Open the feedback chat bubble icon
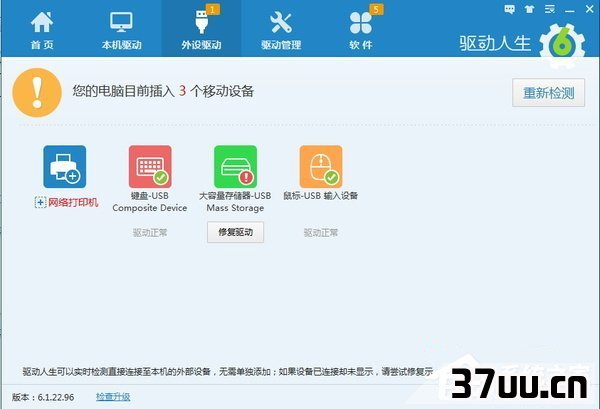Viewport: 600px width, 409px height. point(509,9)
